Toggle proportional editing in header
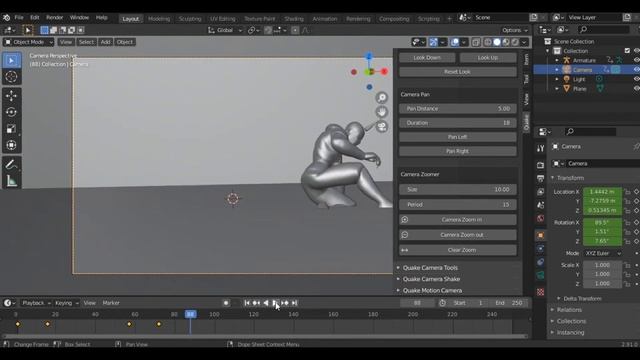 (295, 30)
